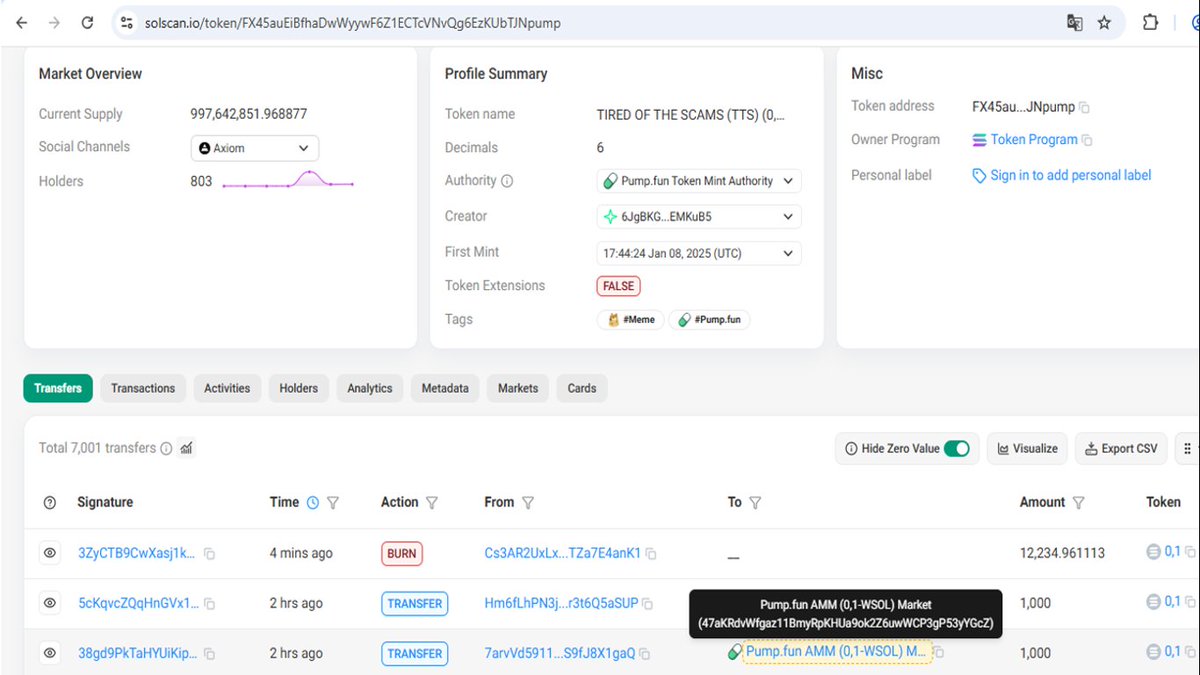Click the browser forward arrow
The height and width of the screenshot is (675, 1200).
click(54, 22)
